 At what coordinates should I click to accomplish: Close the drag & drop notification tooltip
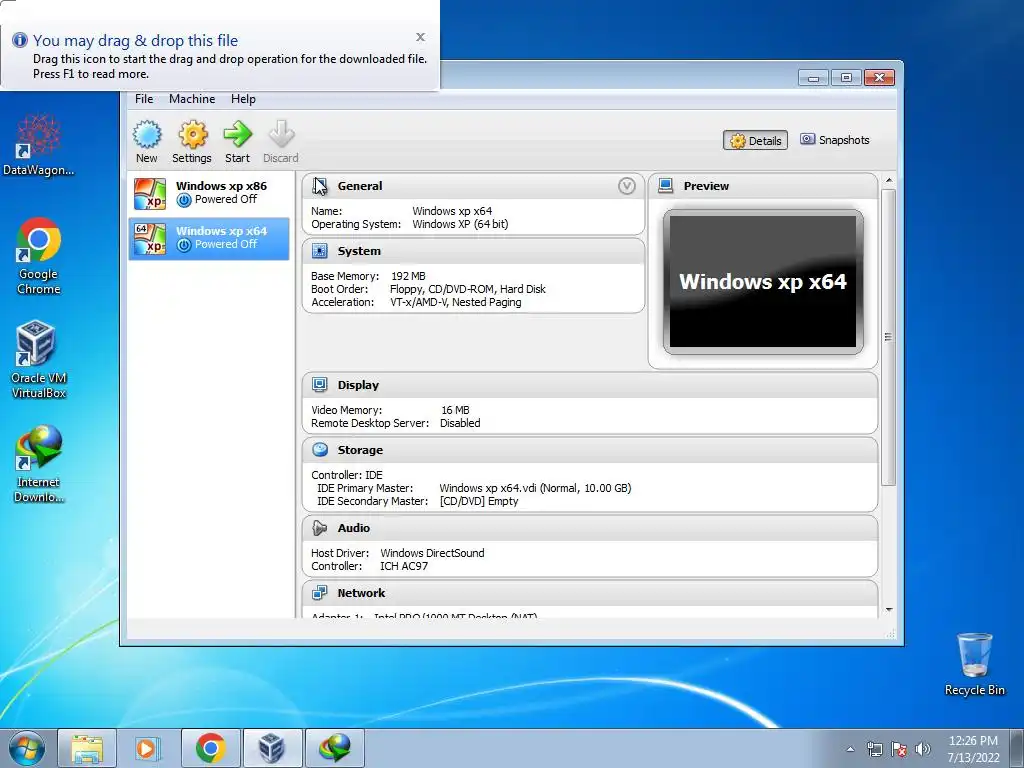pos(421,37)
